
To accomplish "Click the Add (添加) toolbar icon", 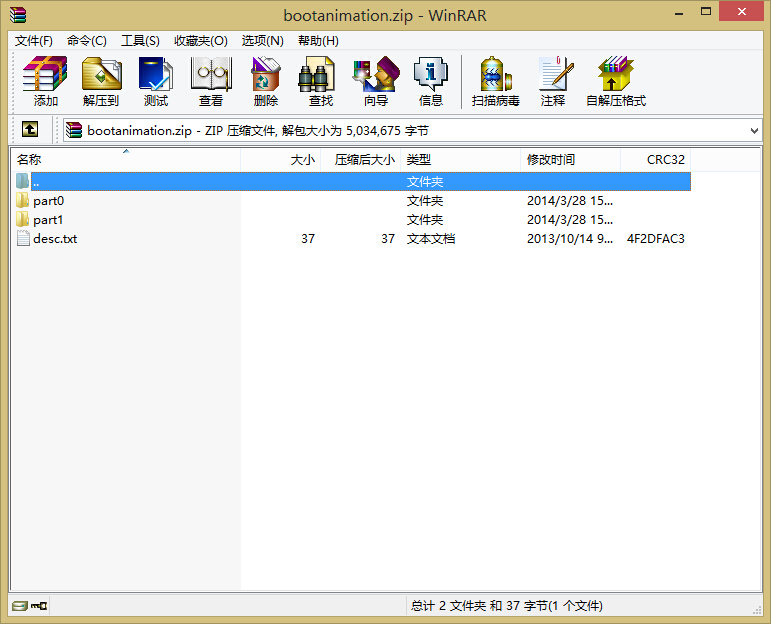I will click(x=45, y=81).
